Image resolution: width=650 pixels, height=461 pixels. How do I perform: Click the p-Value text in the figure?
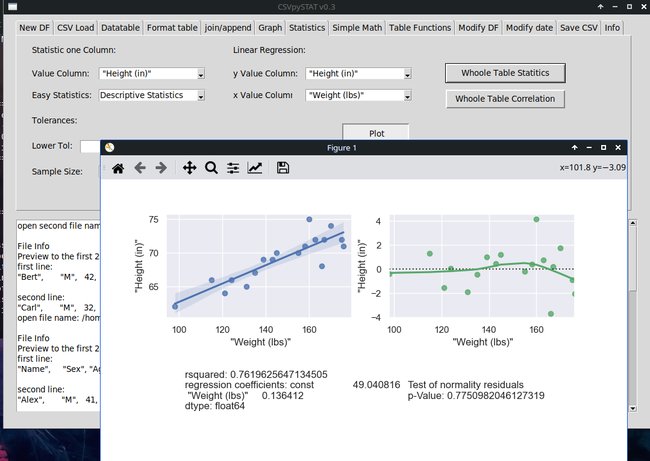point(476,395)
